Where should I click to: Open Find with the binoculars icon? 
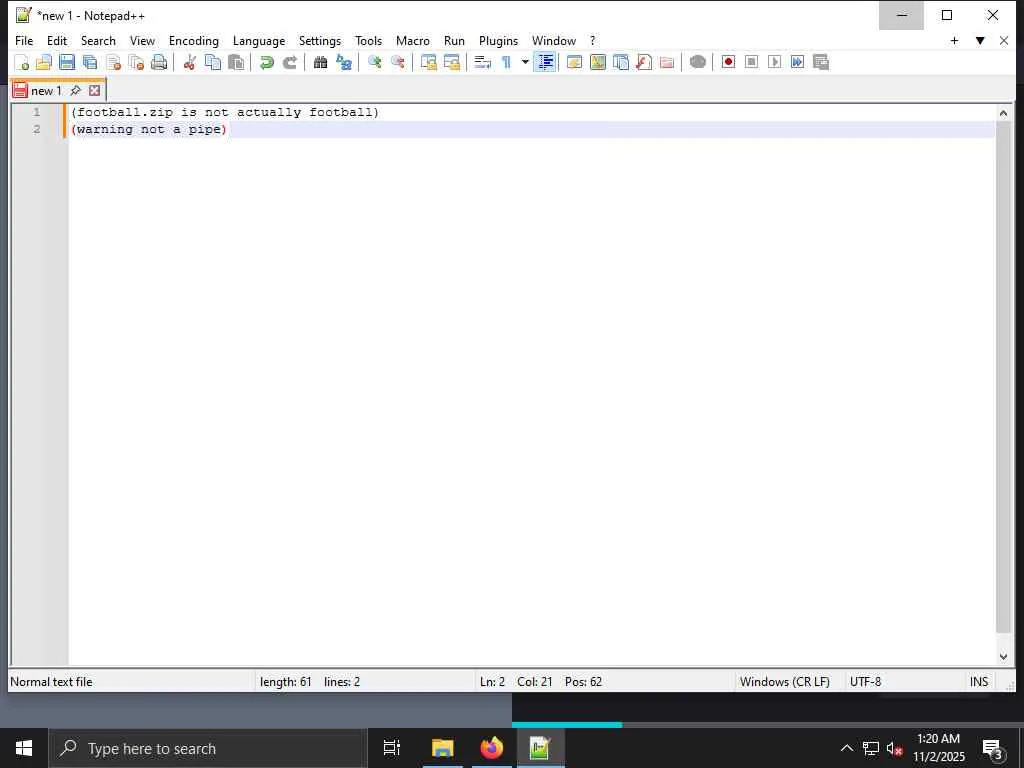[320, 62]
